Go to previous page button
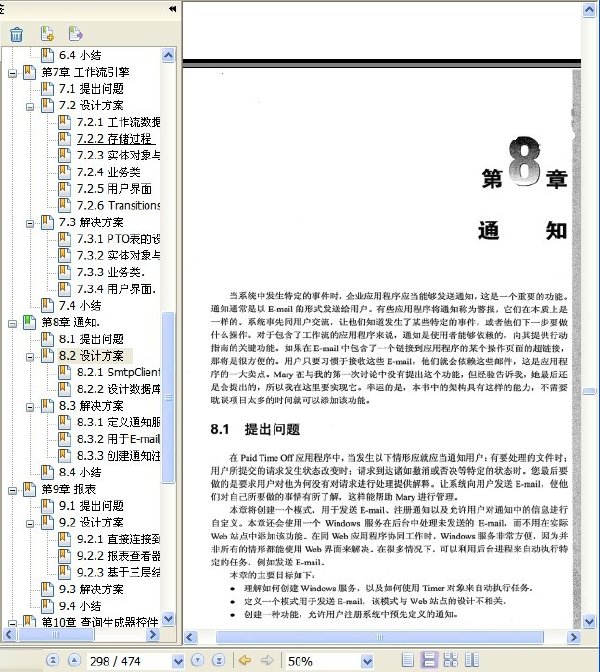This screenshot has width=600, height=672. (74, 660)
